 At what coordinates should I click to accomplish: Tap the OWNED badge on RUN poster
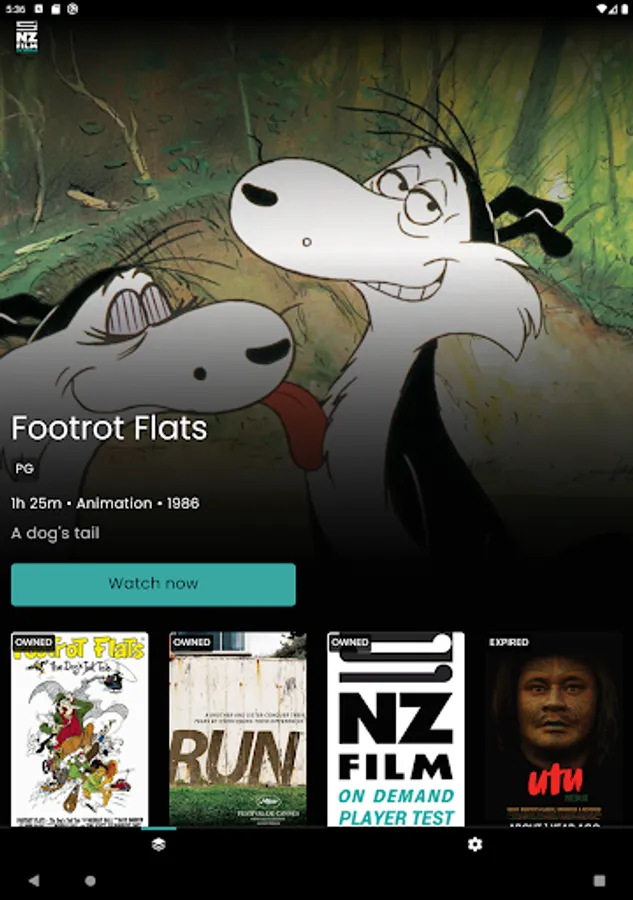192,642
